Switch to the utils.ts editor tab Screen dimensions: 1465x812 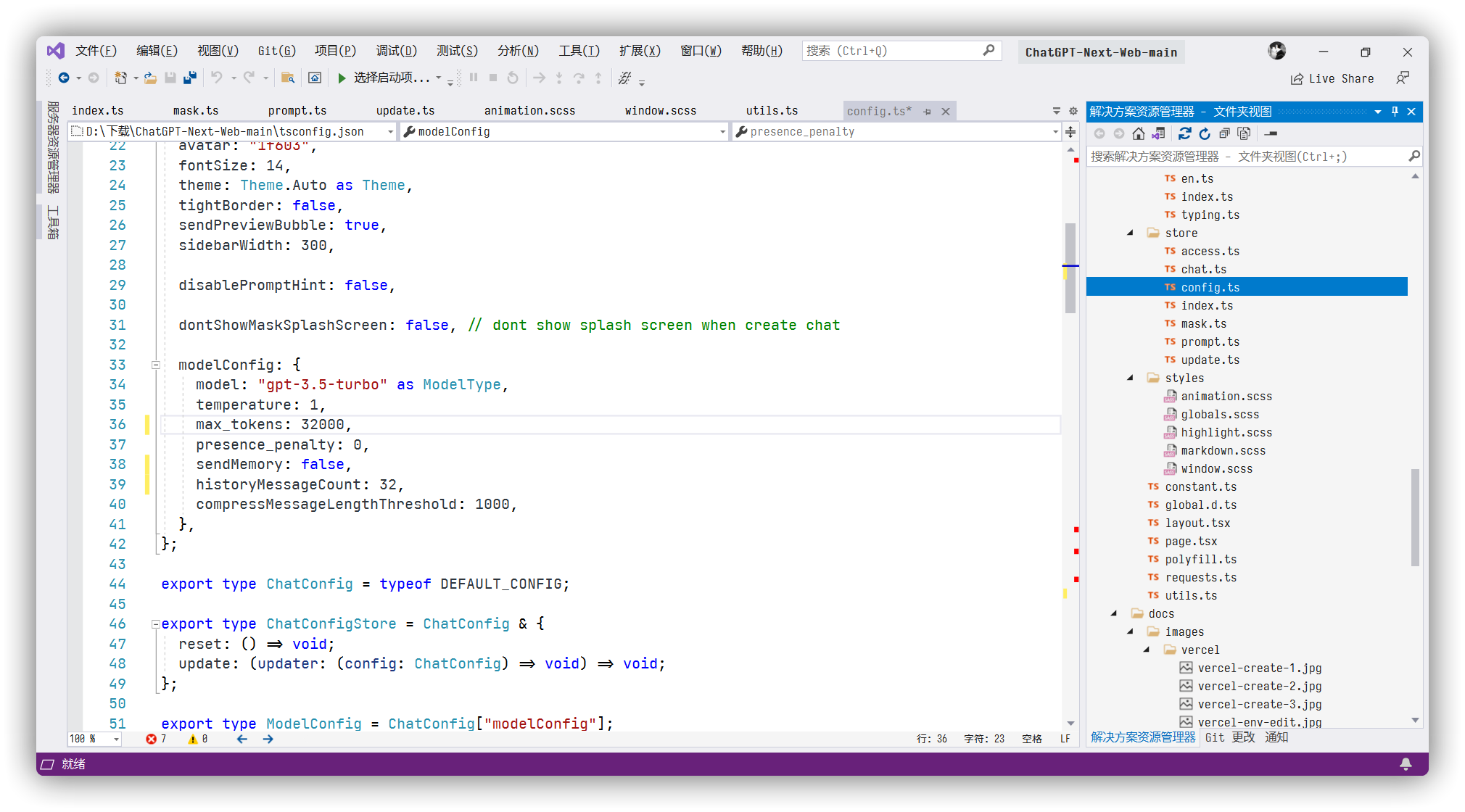(x=772, y=111)
